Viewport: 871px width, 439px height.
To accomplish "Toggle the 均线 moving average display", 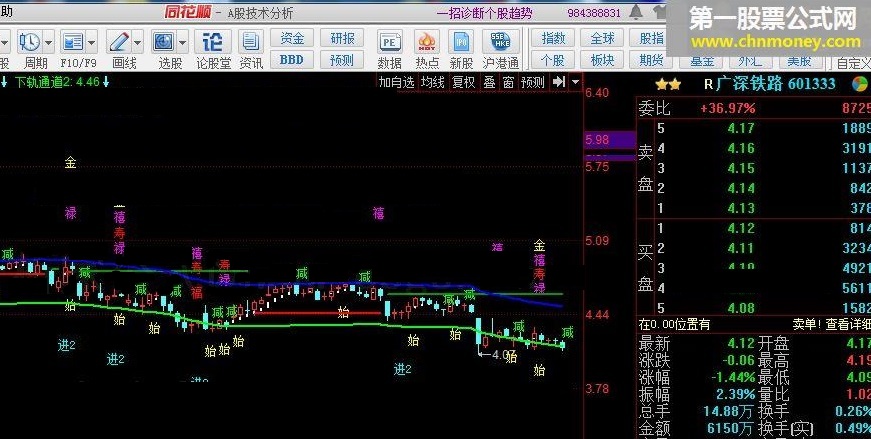I will pyautogui.click(x=432, y=82).
